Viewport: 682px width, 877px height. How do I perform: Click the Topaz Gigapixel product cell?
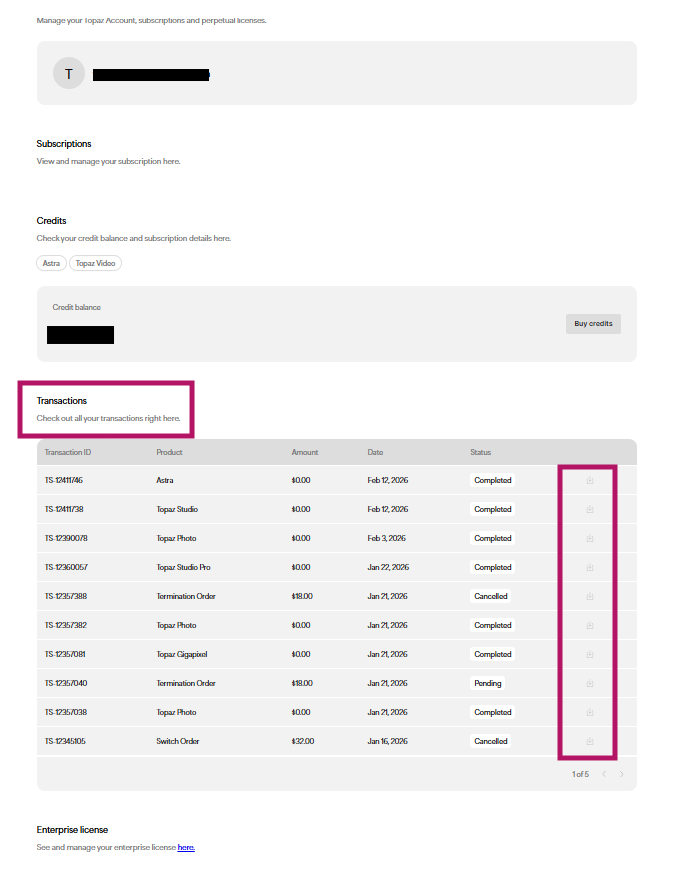(x=182, y=654)
